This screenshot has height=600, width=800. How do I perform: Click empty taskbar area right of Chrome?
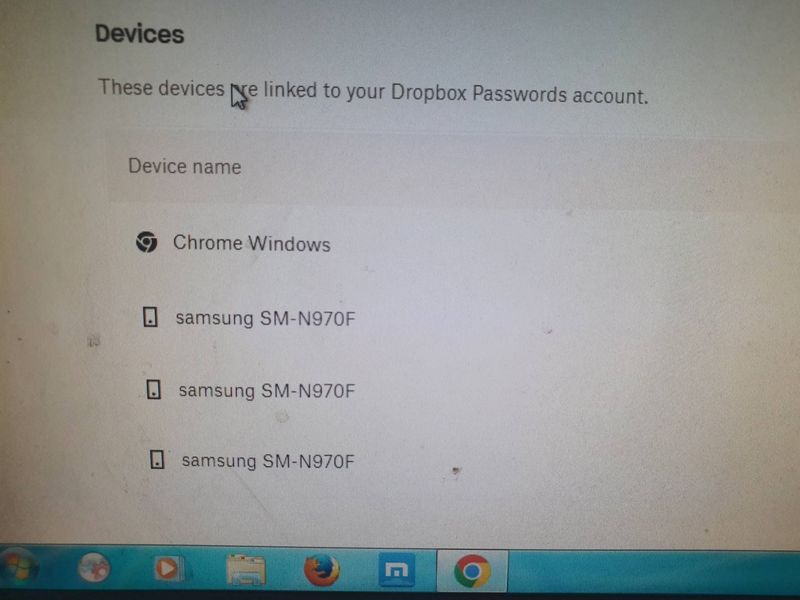click(653, 570)
